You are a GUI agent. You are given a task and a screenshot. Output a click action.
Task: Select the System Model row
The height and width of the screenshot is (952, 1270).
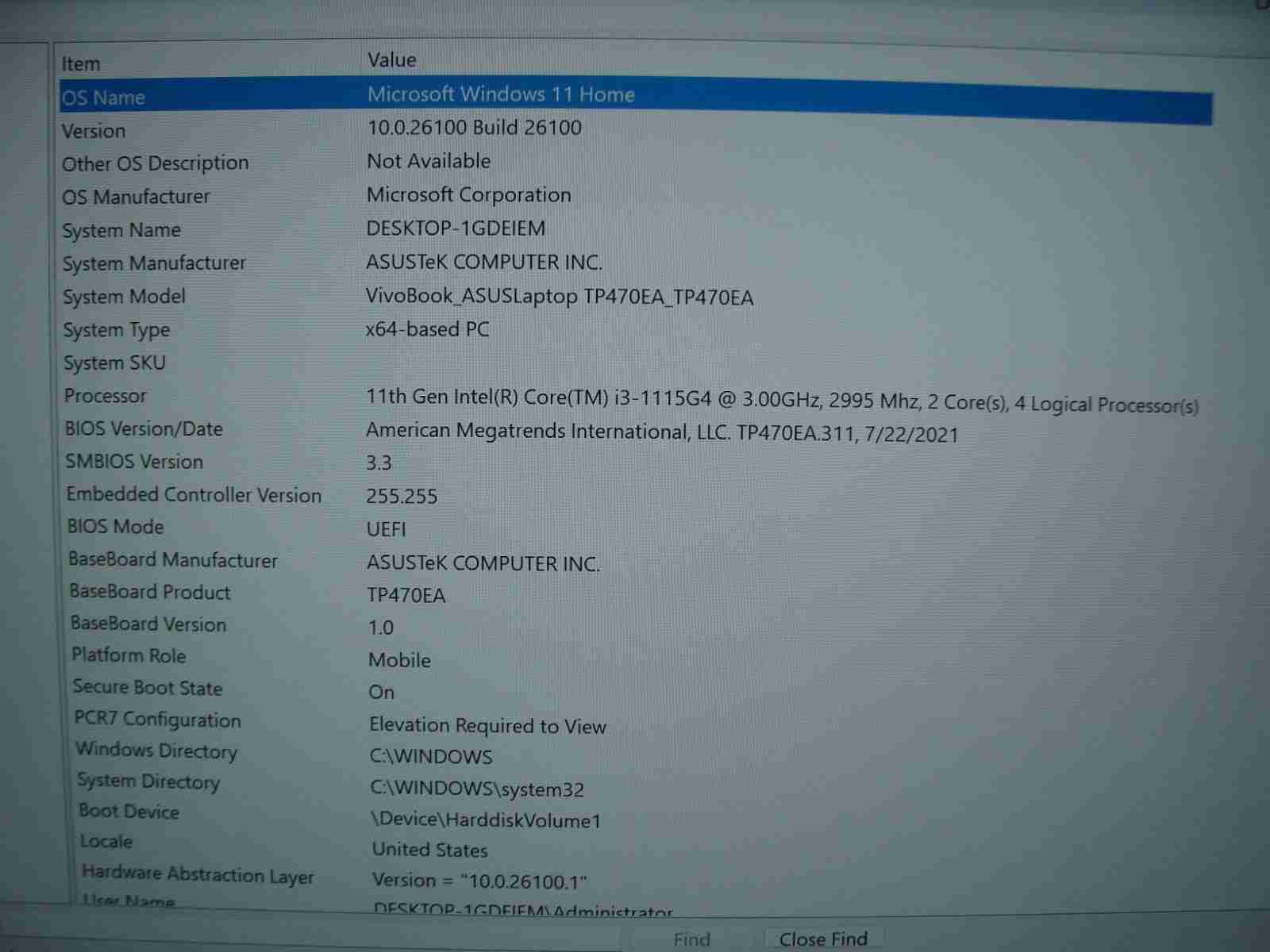124,297
